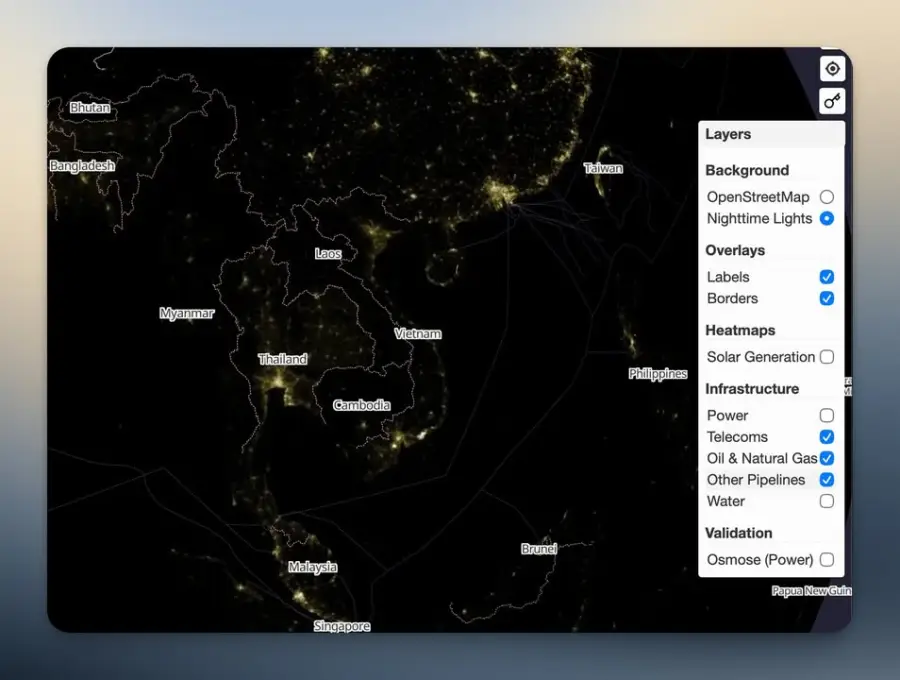Uncheck Oil & Natural Gas checkbox
The height and width of the screenshot is (680, 900).
(827, 458)
